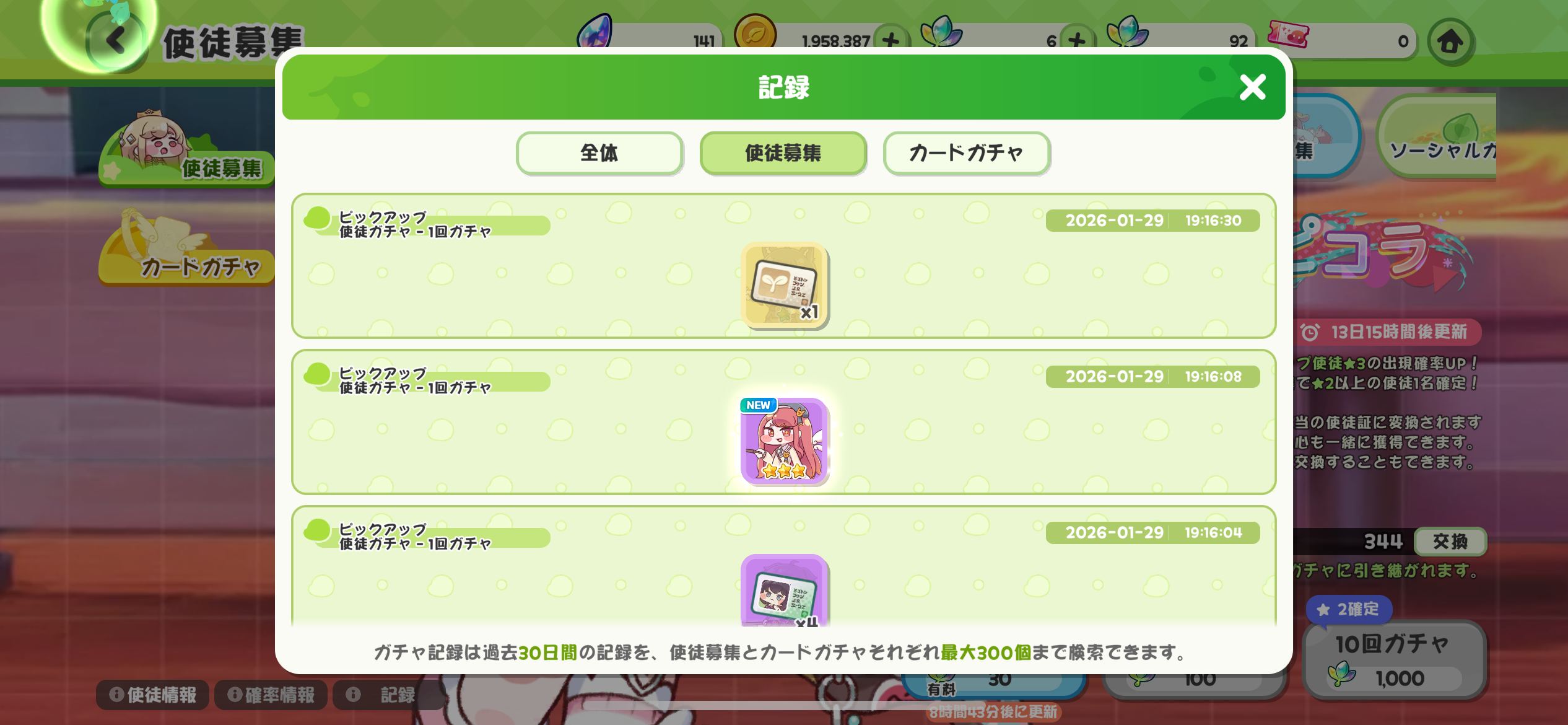The image size is (1568, 725).
Task: Open 確率情報 info button
Action: click(271, 695)
